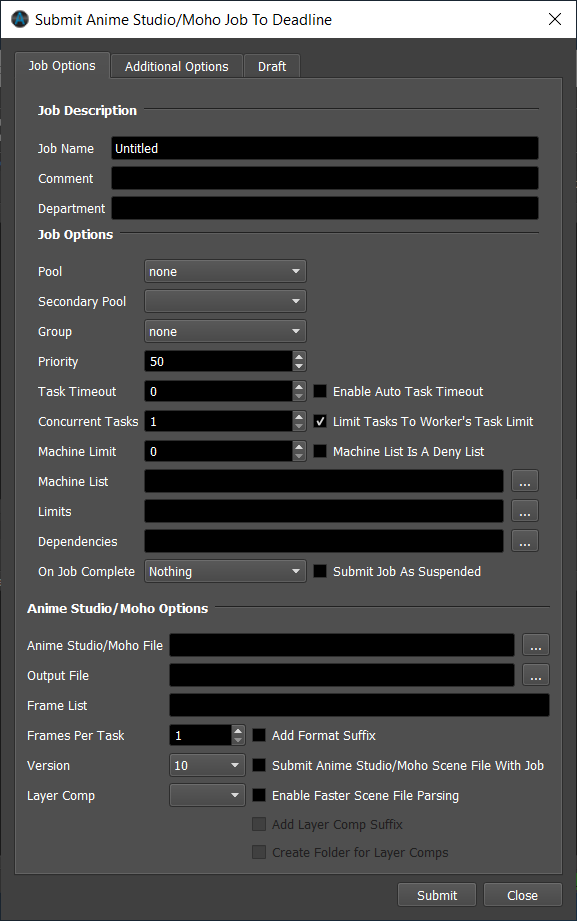Click the Concurrent Tasks value field
This screenshot has height=921, width=577.
tap(219, 421)
